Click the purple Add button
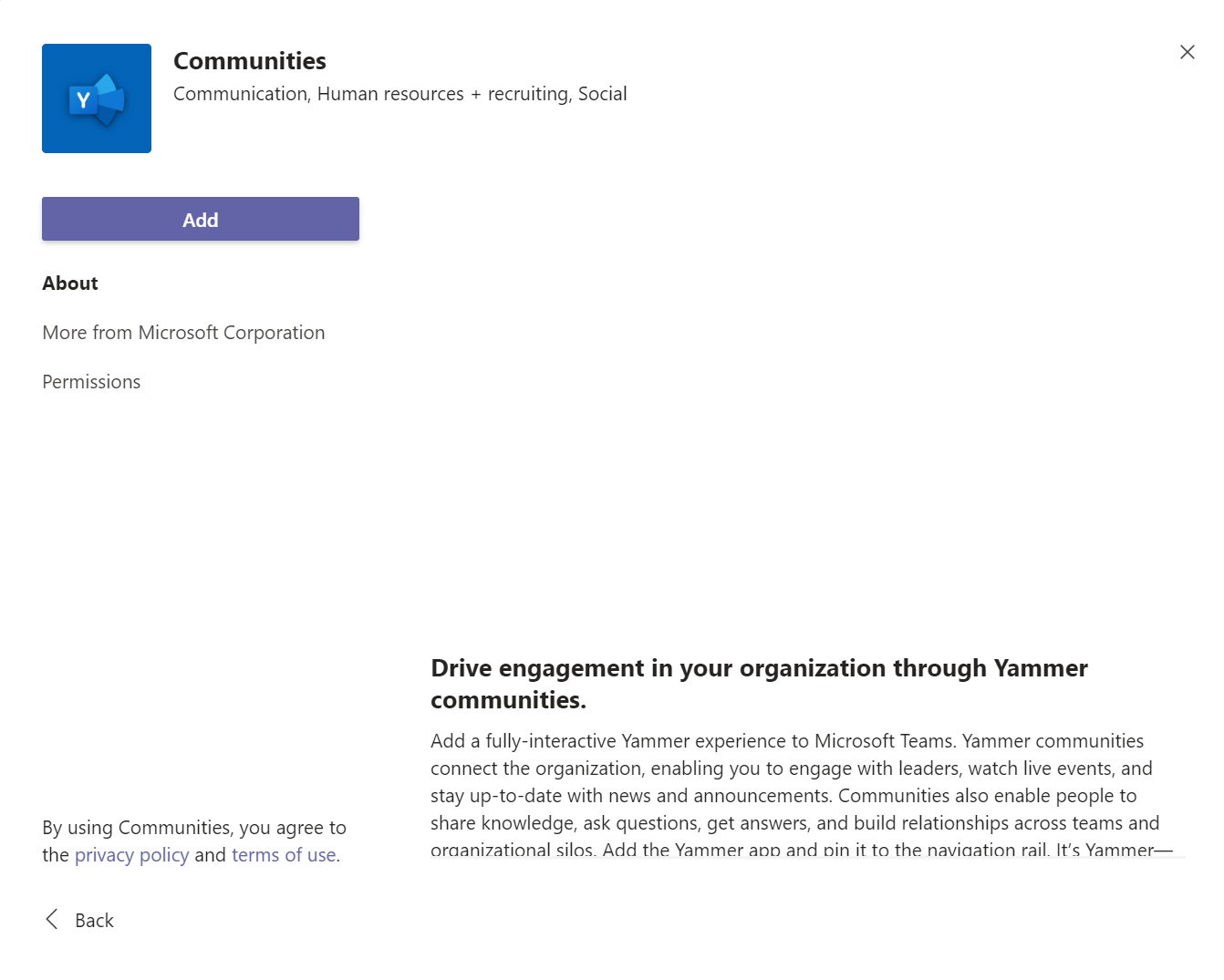 click(200, 219)
